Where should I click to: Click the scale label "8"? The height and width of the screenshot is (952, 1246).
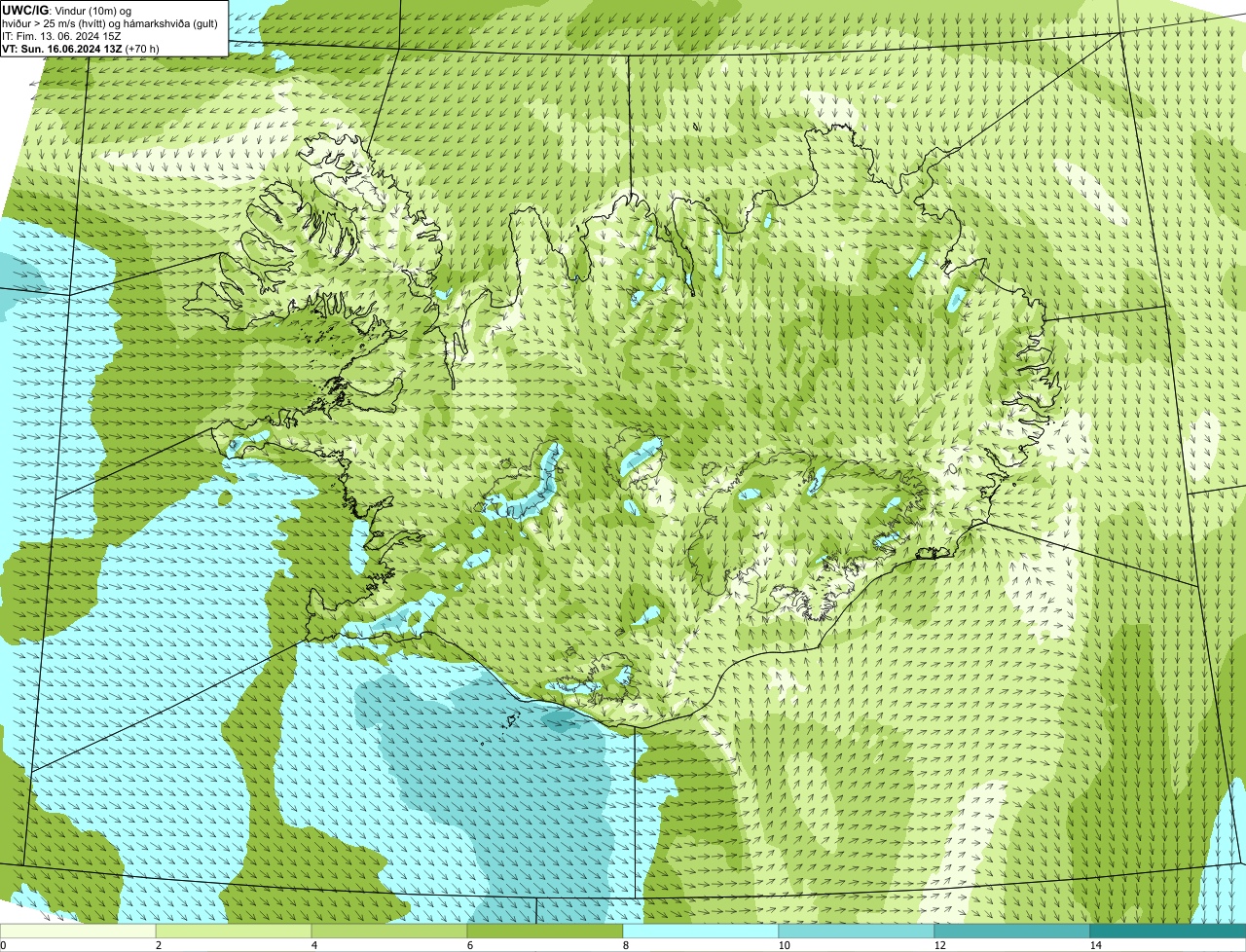[x=625, y=945]
